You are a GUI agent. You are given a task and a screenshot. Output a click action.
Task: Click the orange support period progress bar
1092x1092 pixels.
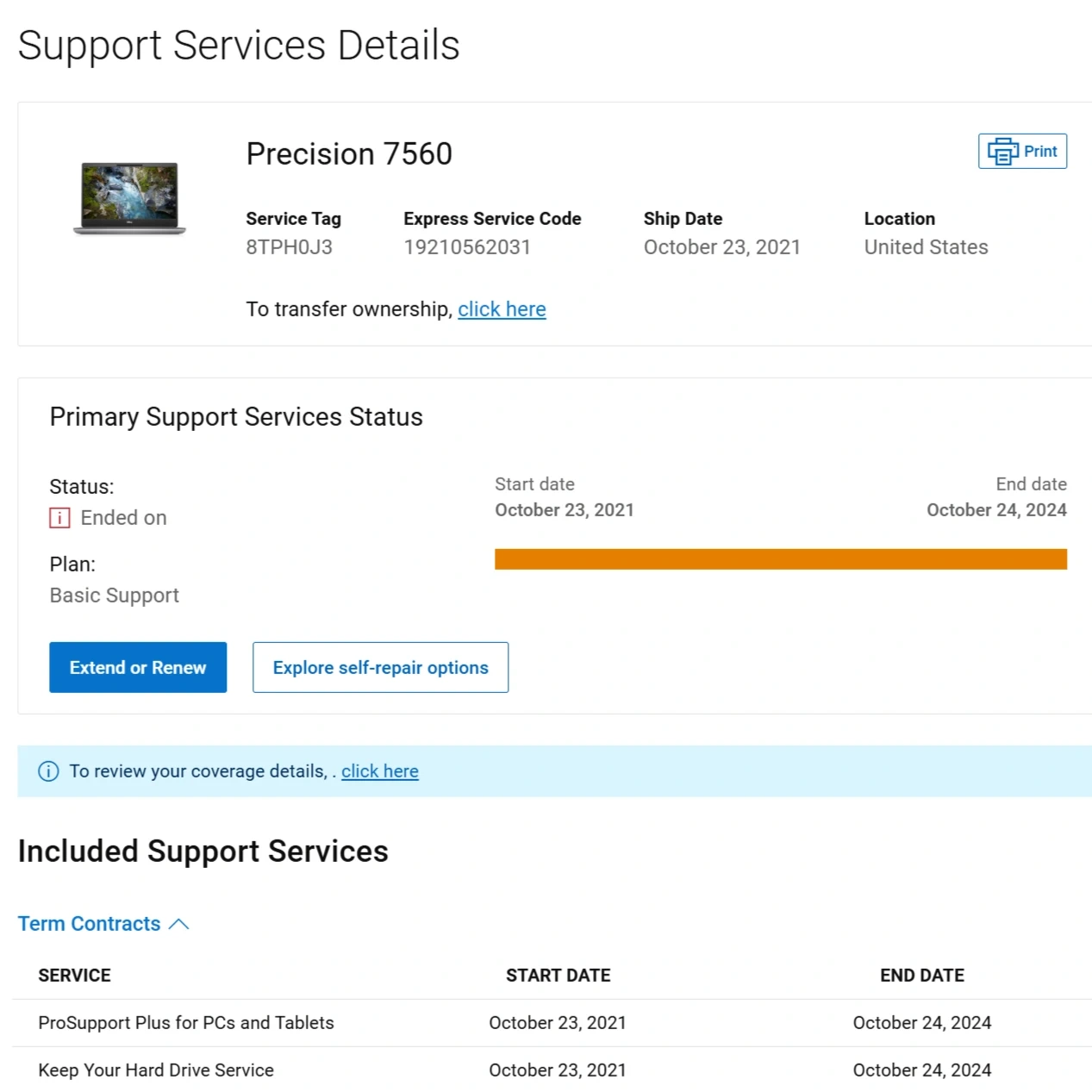tap(780, 559)
